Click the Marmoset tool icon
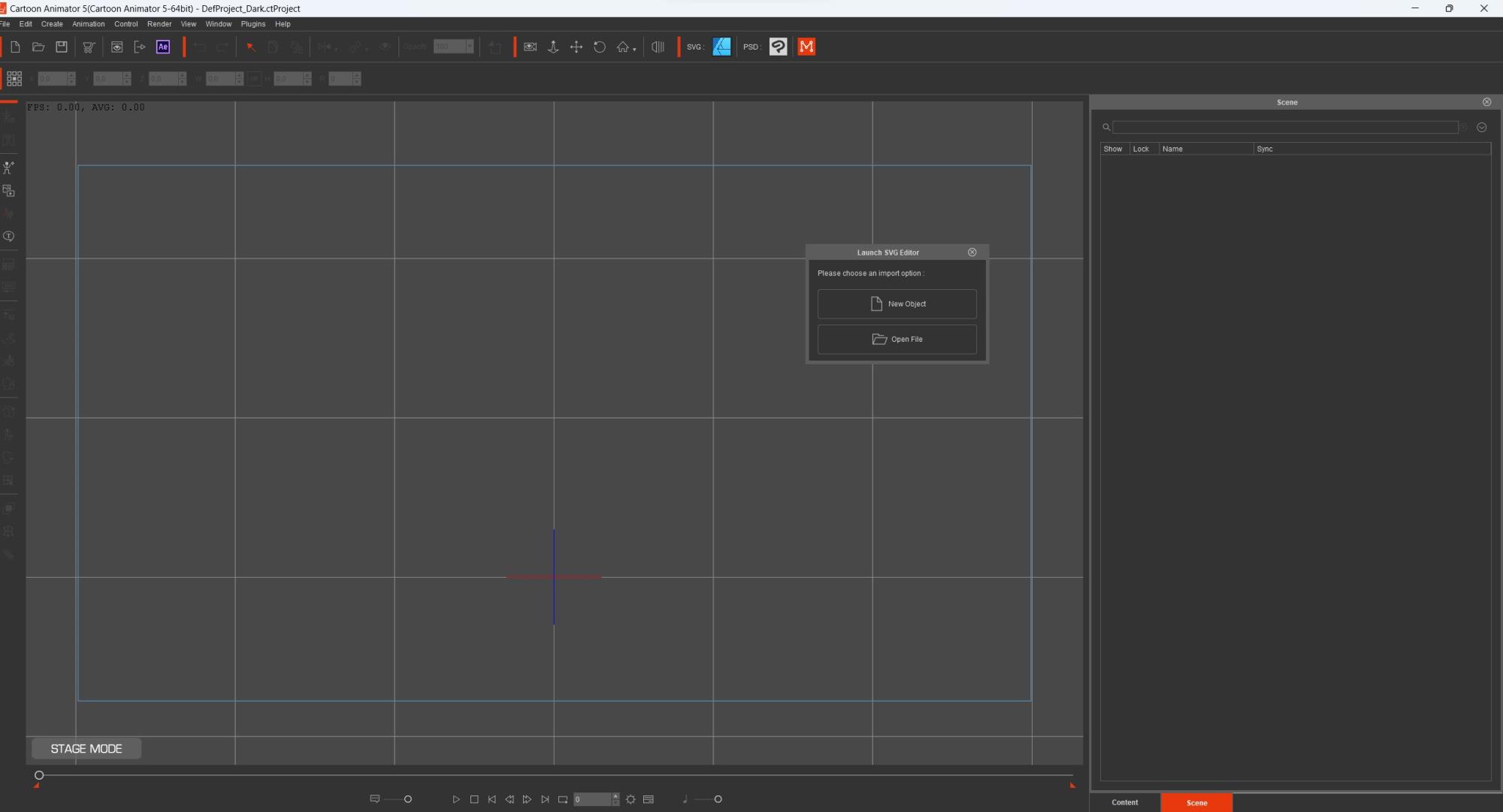This screenshot has height=812, width=1503. coord(808,47)
